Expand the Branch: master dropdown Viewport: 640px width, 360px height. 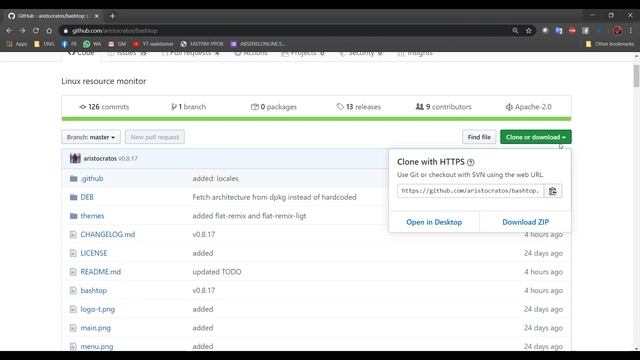[x=91, y=137]
